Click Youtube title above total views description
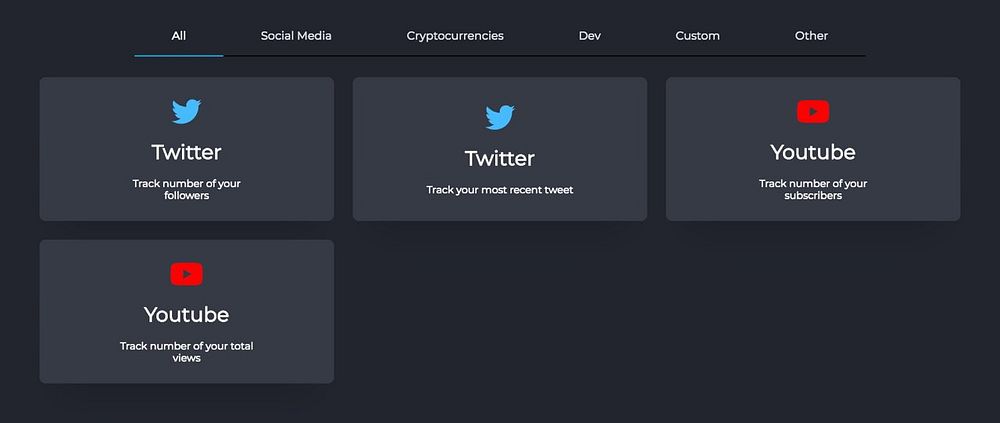1000x423 pixels. pyautogui.click(x=186, y=314)
